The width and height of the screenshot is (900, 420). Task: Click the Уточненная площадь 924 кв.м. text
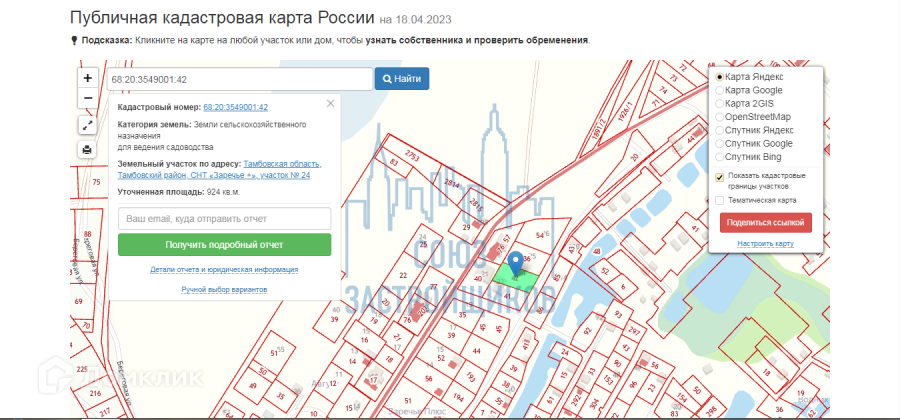point(179,192)
